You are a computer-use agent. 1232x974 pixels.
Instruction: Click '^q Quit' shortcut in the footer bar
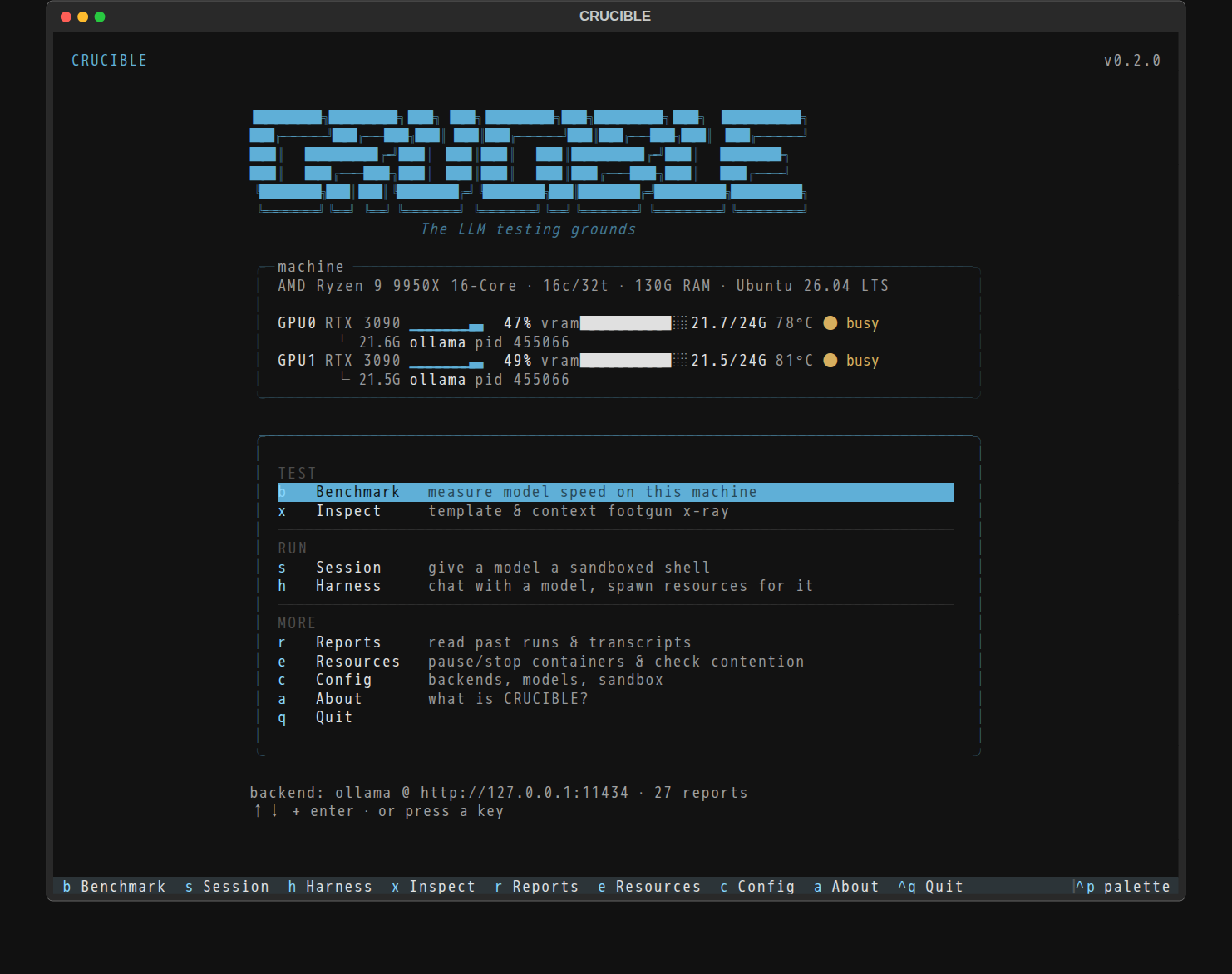pos(930,887)
